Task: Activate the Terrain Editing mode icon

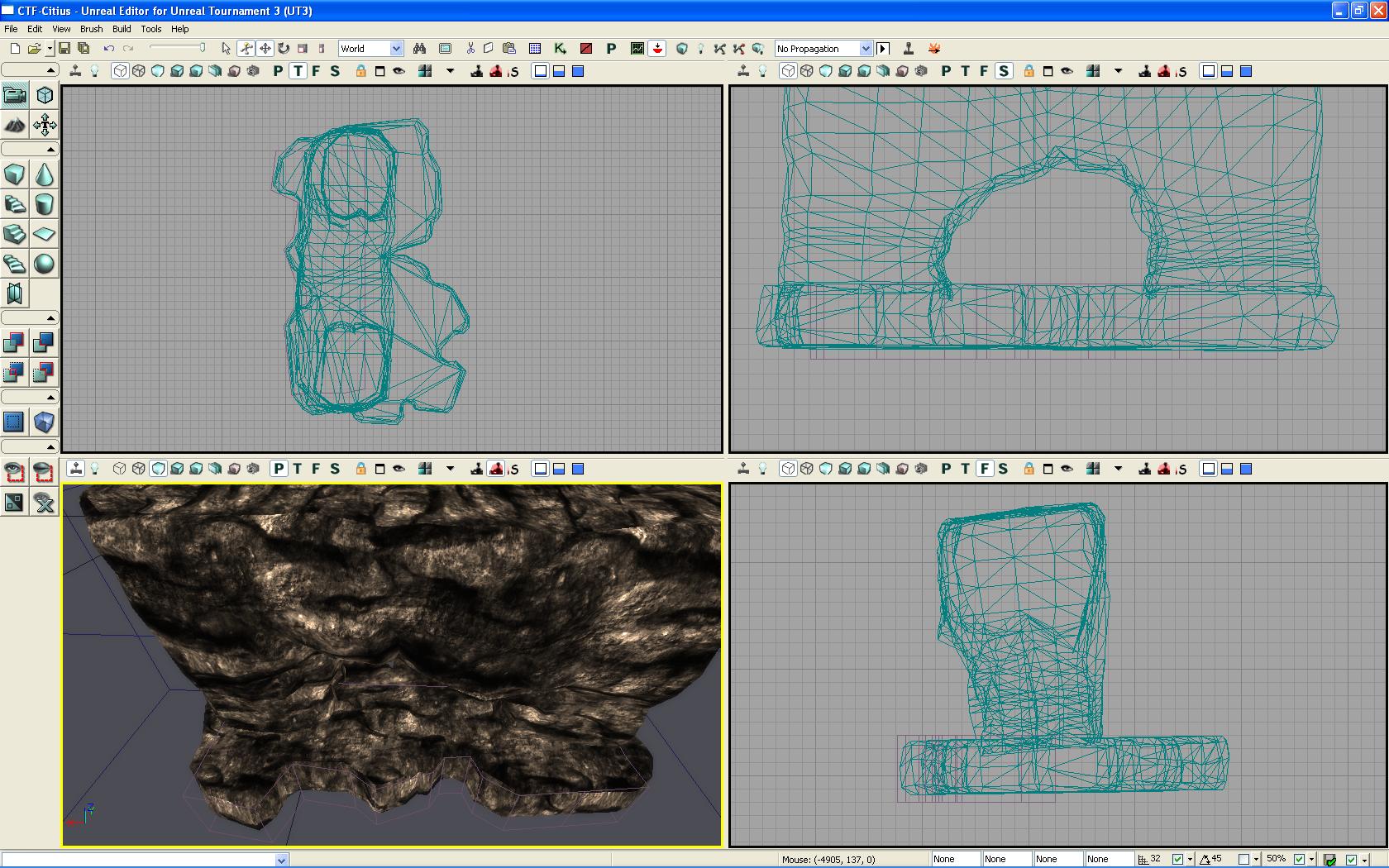Action: 15,126
